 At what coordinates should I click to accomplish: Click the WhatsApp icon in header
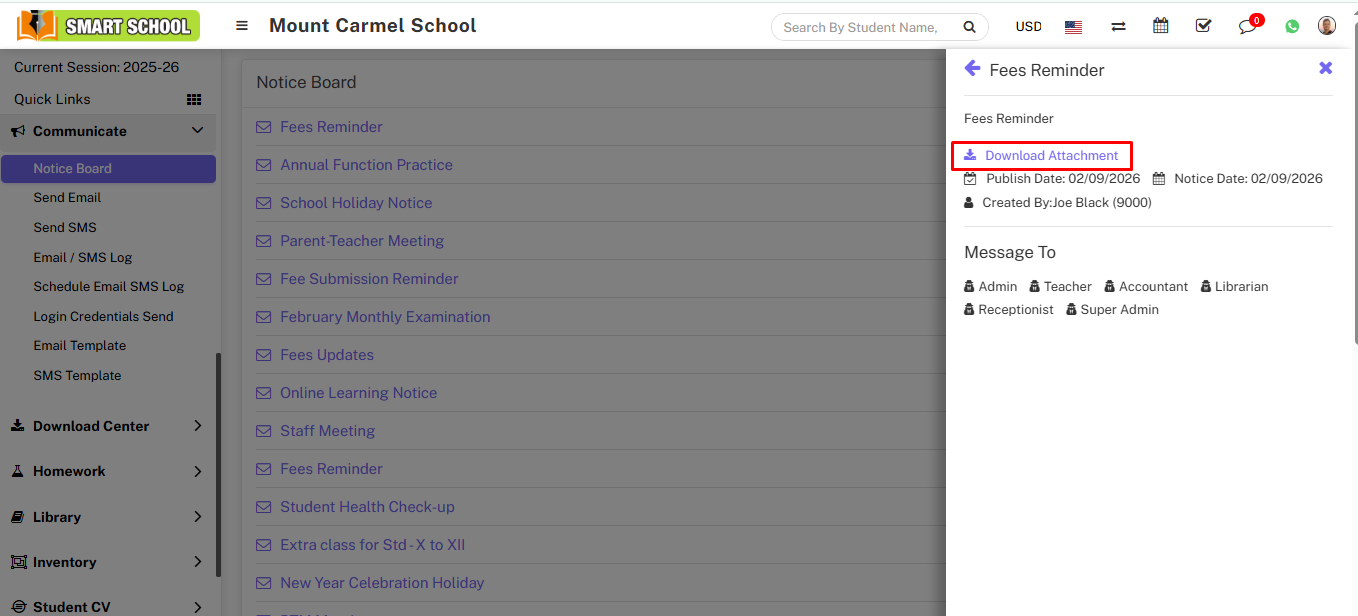tap(1292, 27)
